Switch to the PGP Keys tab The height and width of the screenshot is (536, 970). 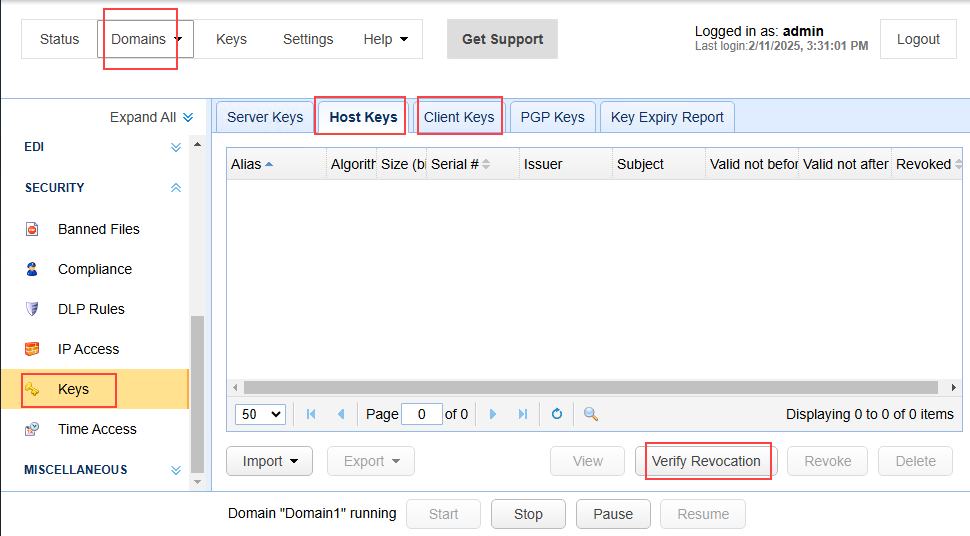pos(552,117)
